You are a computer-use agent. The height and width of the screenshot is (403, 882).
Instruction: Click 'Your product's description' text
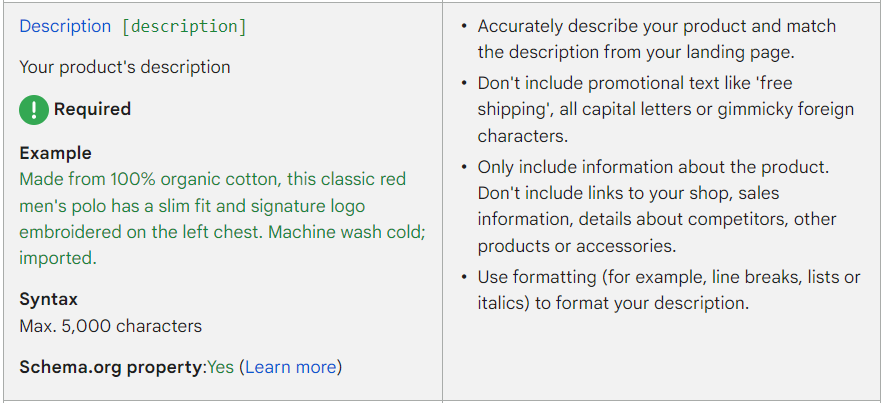click(x=125, y=68)
